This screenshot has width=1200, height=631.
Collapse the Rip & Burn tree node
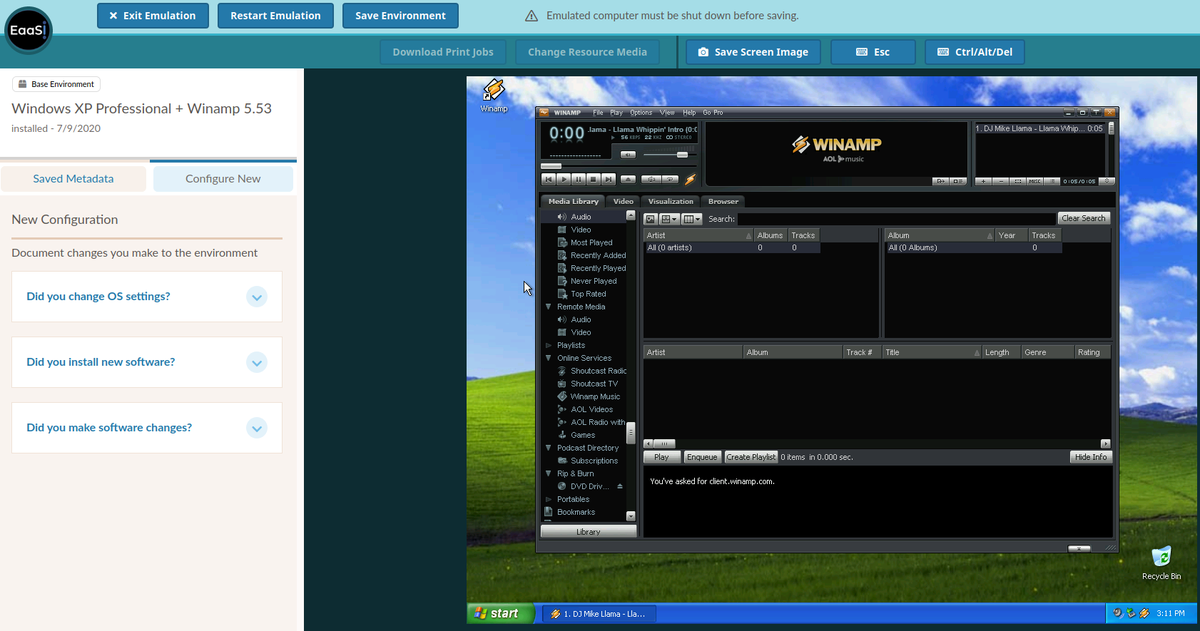[x=548, y=474]
